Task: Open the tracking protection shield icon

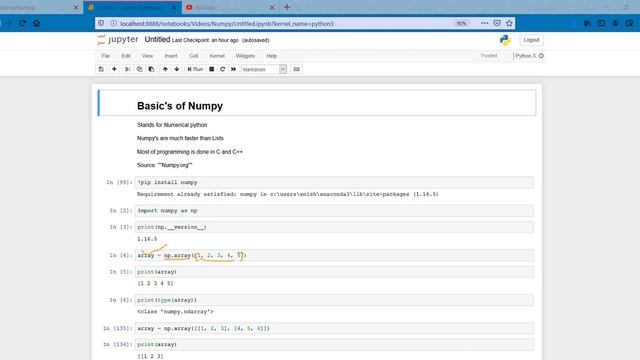Action: pyautogui.click(x=101, y=23)
